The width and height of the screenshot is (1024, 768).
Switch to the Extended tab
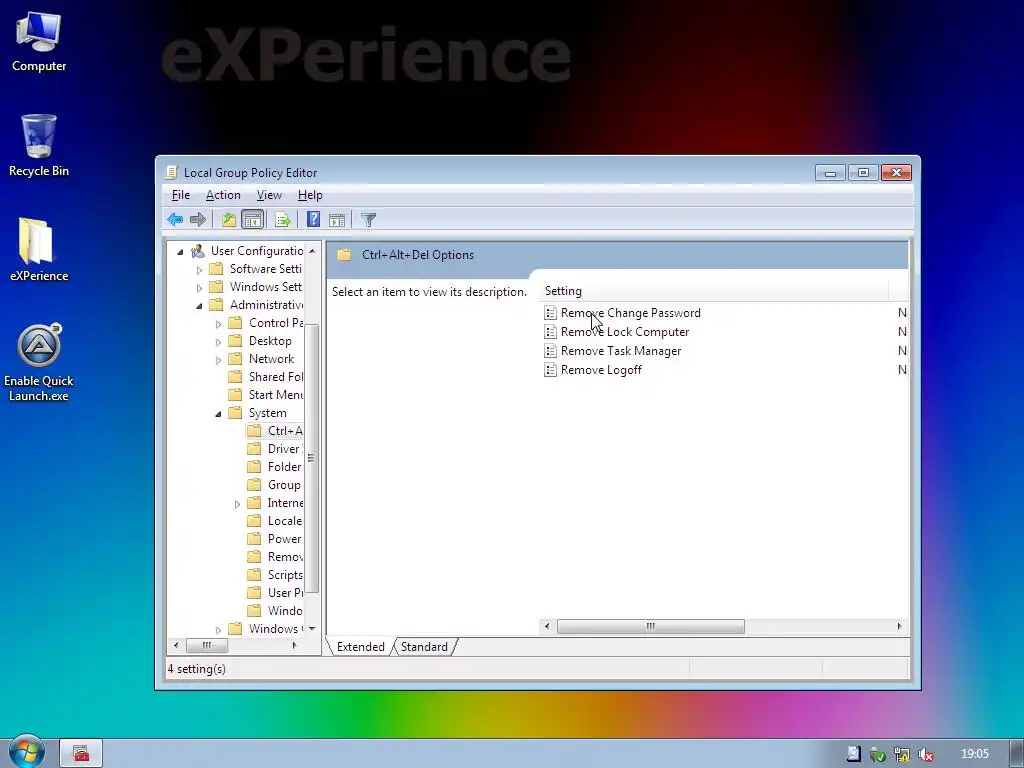click(x=360, y=647)
